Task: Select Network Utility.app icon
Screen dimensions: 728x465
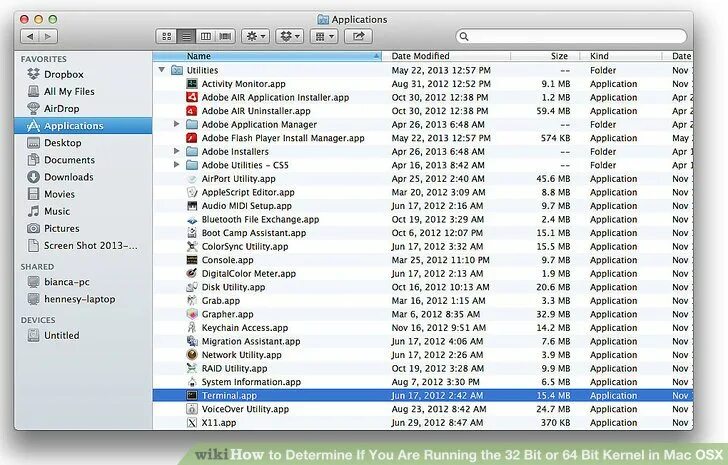Action: 192,355
